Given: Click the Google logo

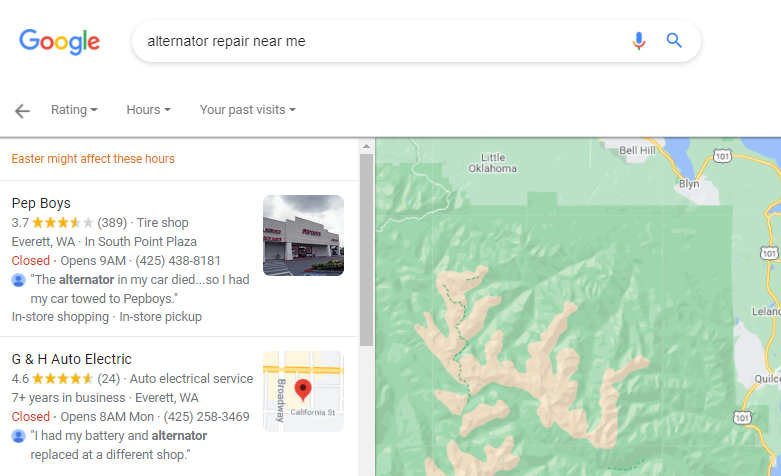Looking at the screenshot, I should [x=59, y=41].
